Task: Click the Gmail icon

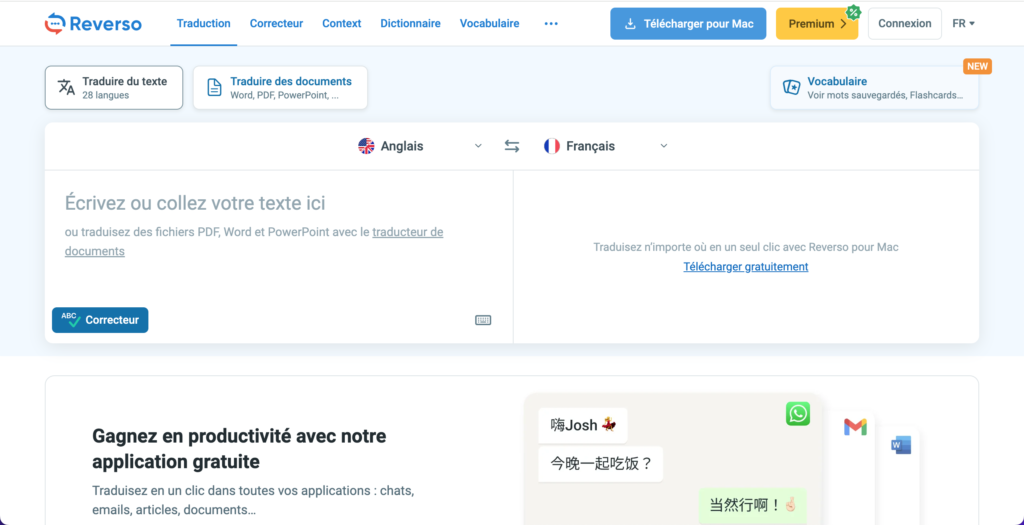Action: [855, 428]
